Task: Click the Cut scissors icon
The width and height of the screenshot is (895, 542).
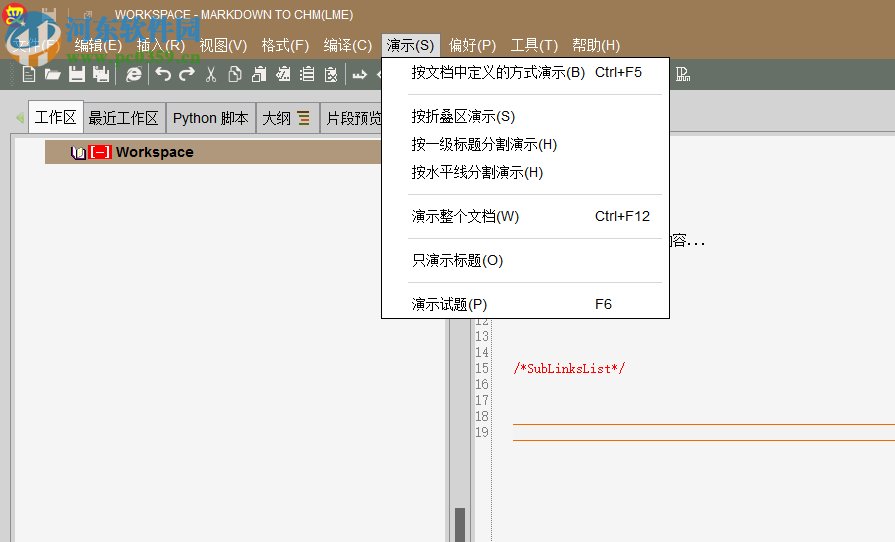Action: [x=211, y=74]
